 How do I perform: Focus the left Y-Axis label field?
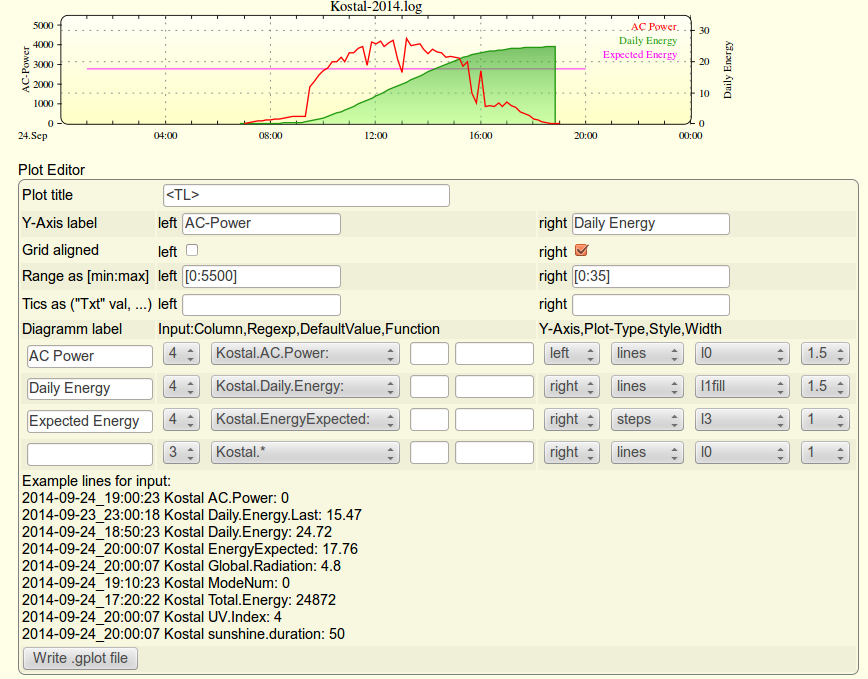click(261, 224)
